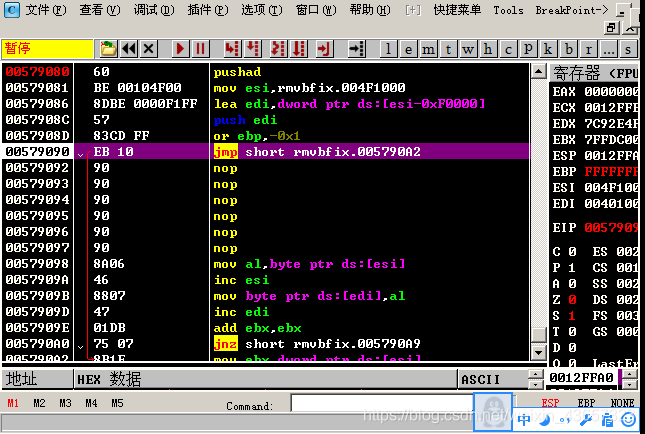Screen dimensions: 645x434
Task: Open the 帮助(H) menu
Action: click(369, 9)
